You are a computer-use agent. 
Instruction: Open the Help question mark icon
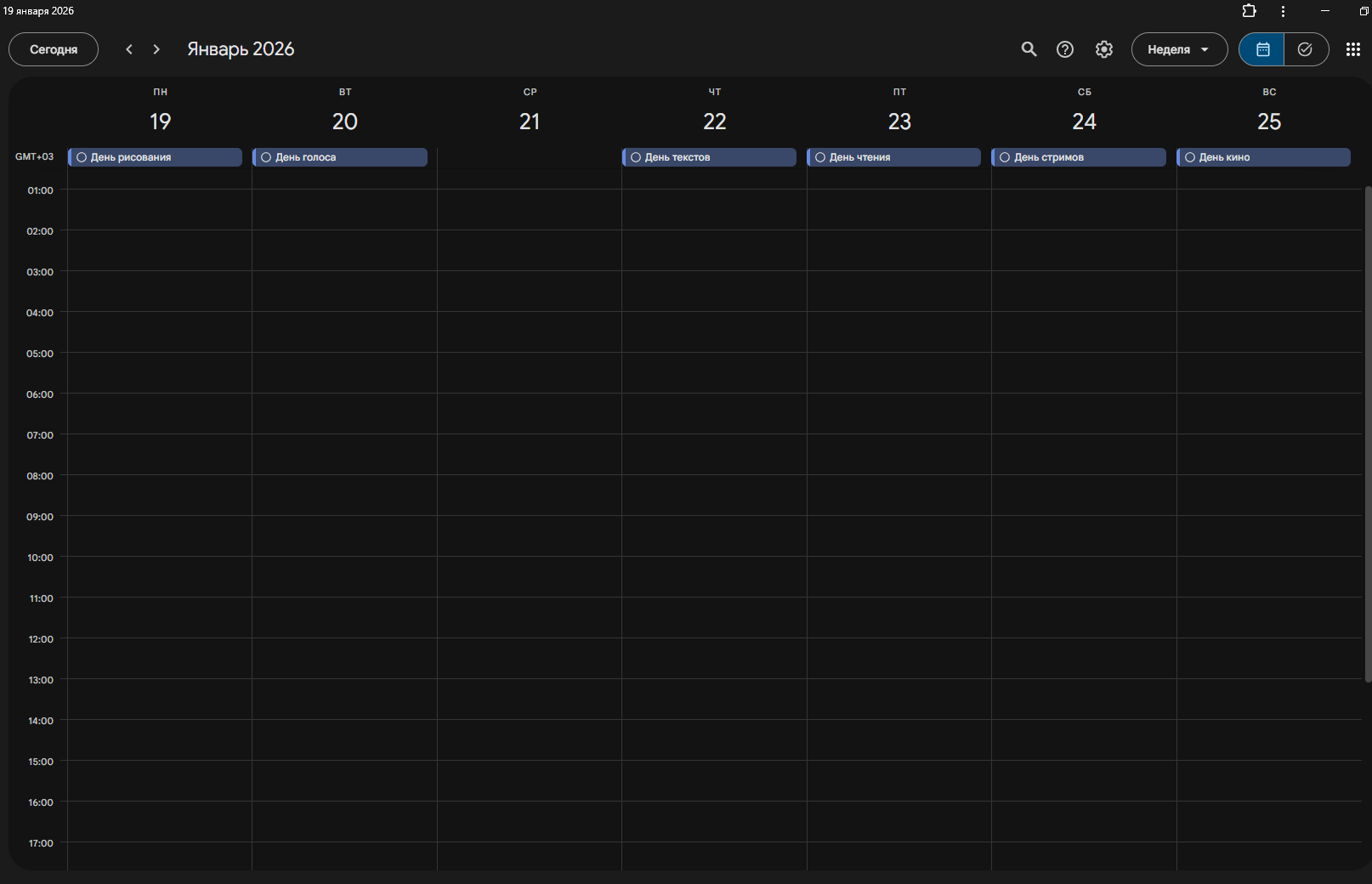click(x=1064, y=49)
